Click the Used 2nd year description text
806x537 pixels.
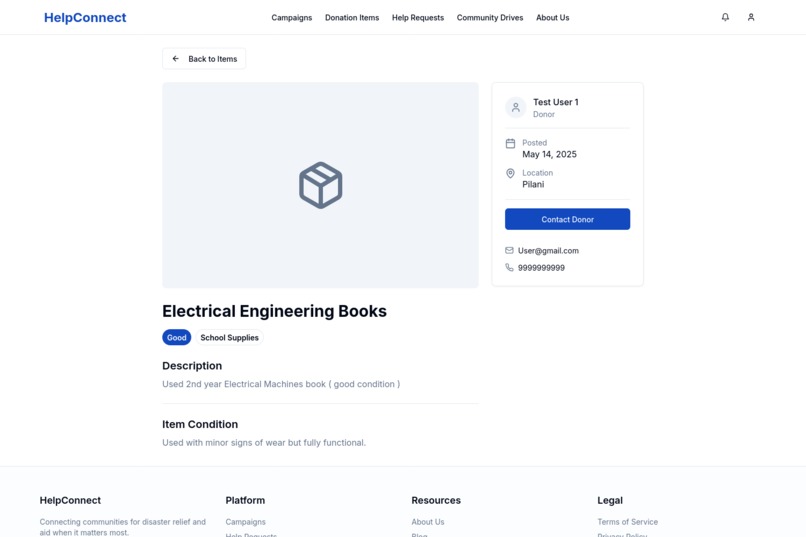tap(281, 384)
